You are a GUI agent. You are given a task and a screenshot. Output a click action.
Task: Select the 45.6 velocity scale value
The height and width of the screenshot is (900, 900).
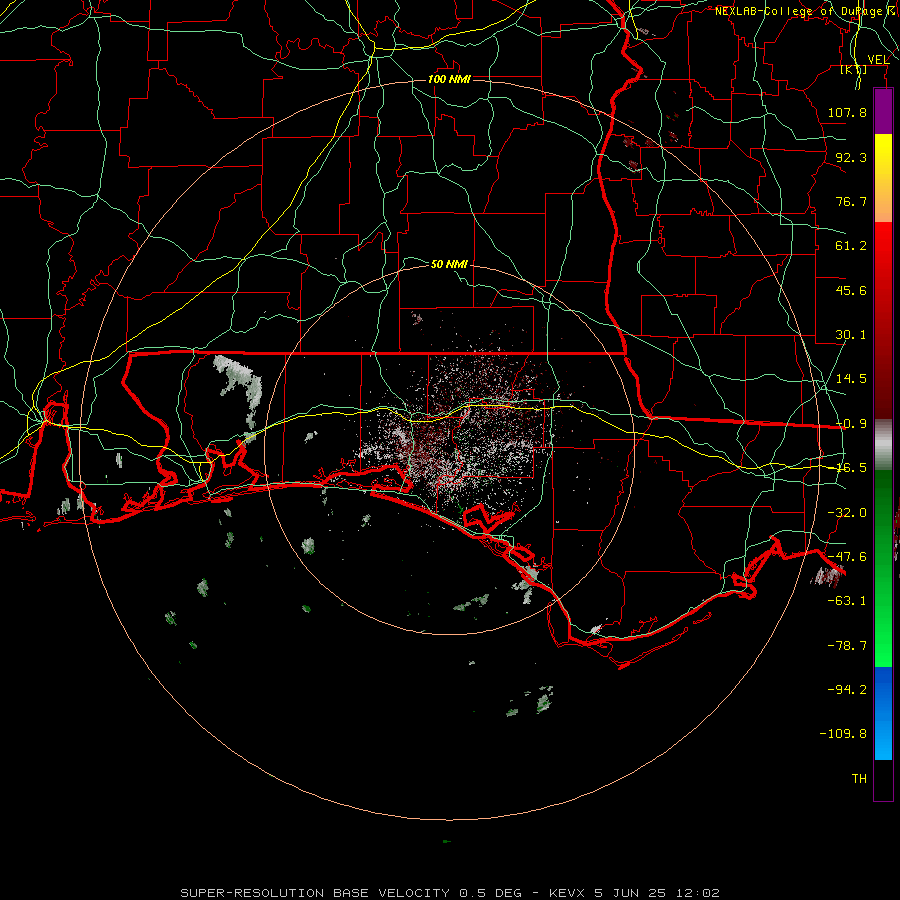(x=851, y=290)
